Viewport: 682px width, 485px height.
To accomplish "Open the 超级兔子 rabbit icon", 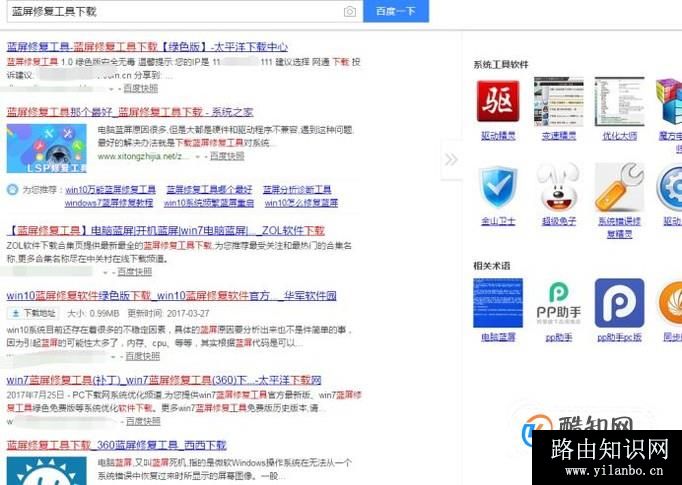I will coord(559,187).
